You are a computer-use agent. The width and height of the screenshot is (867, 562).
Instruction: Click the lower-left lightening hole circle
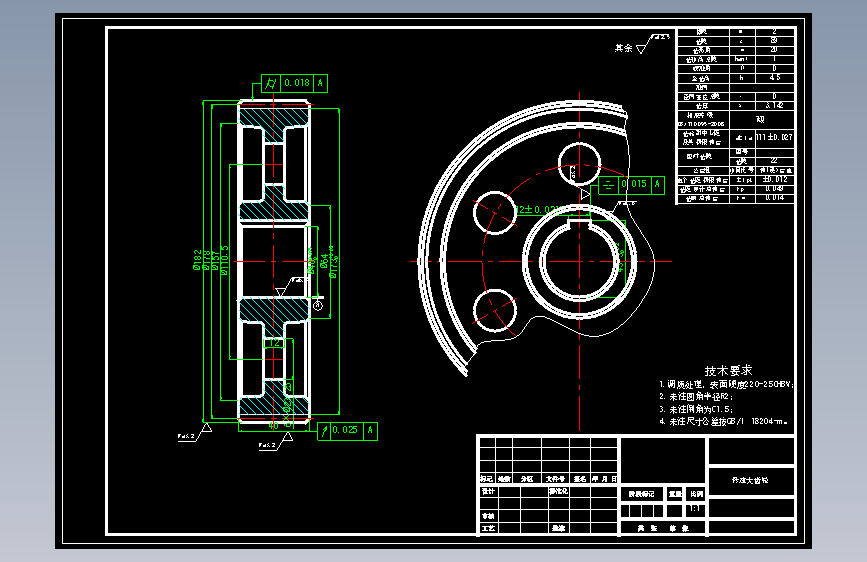click(x=495, y=311)
